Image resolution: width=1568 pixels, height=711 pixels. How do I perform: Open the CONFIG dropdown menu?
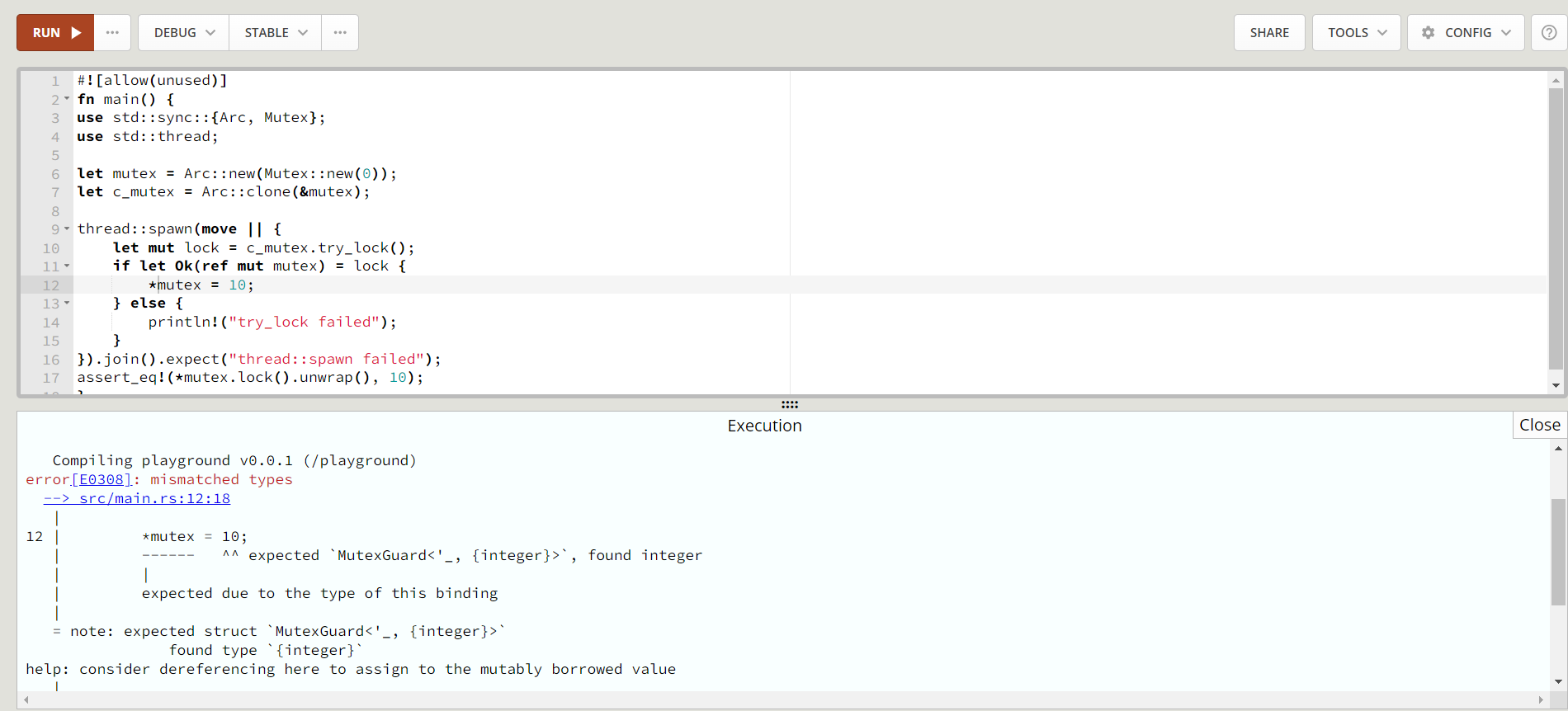click(1466, 33)
